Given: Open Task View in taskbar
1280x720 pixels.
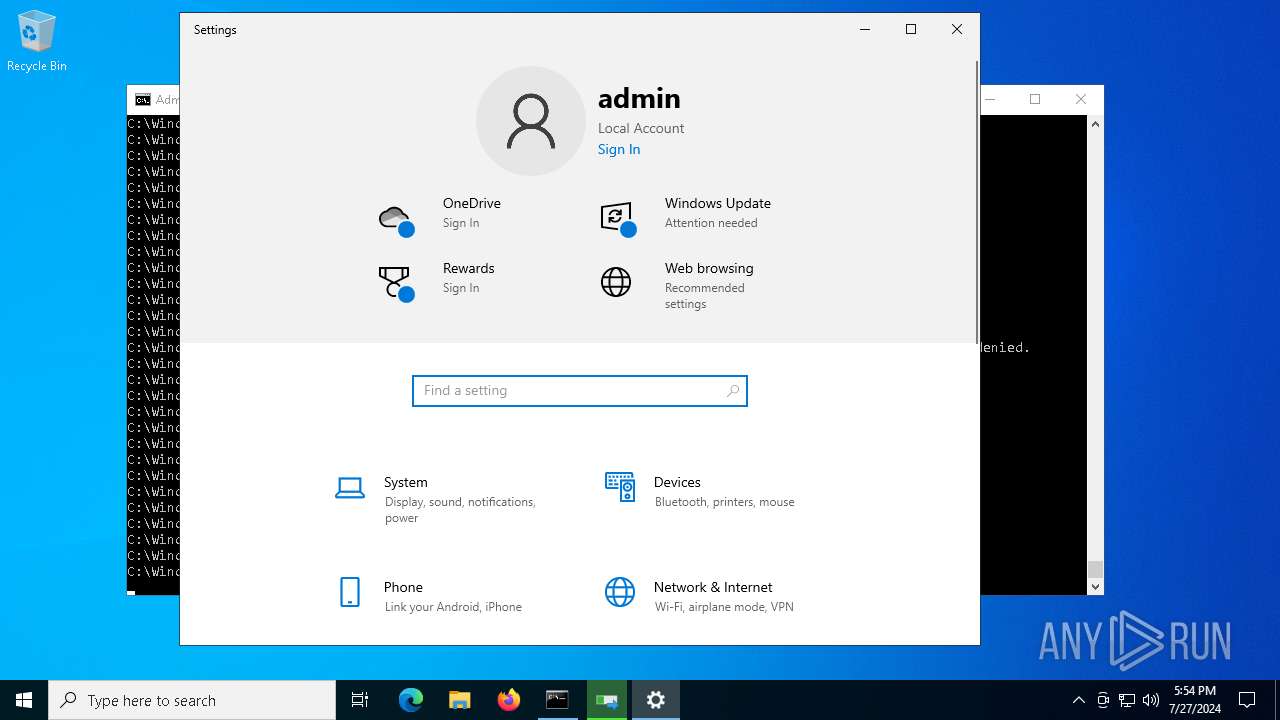Looking at the screenshot, I should (360, 700).
